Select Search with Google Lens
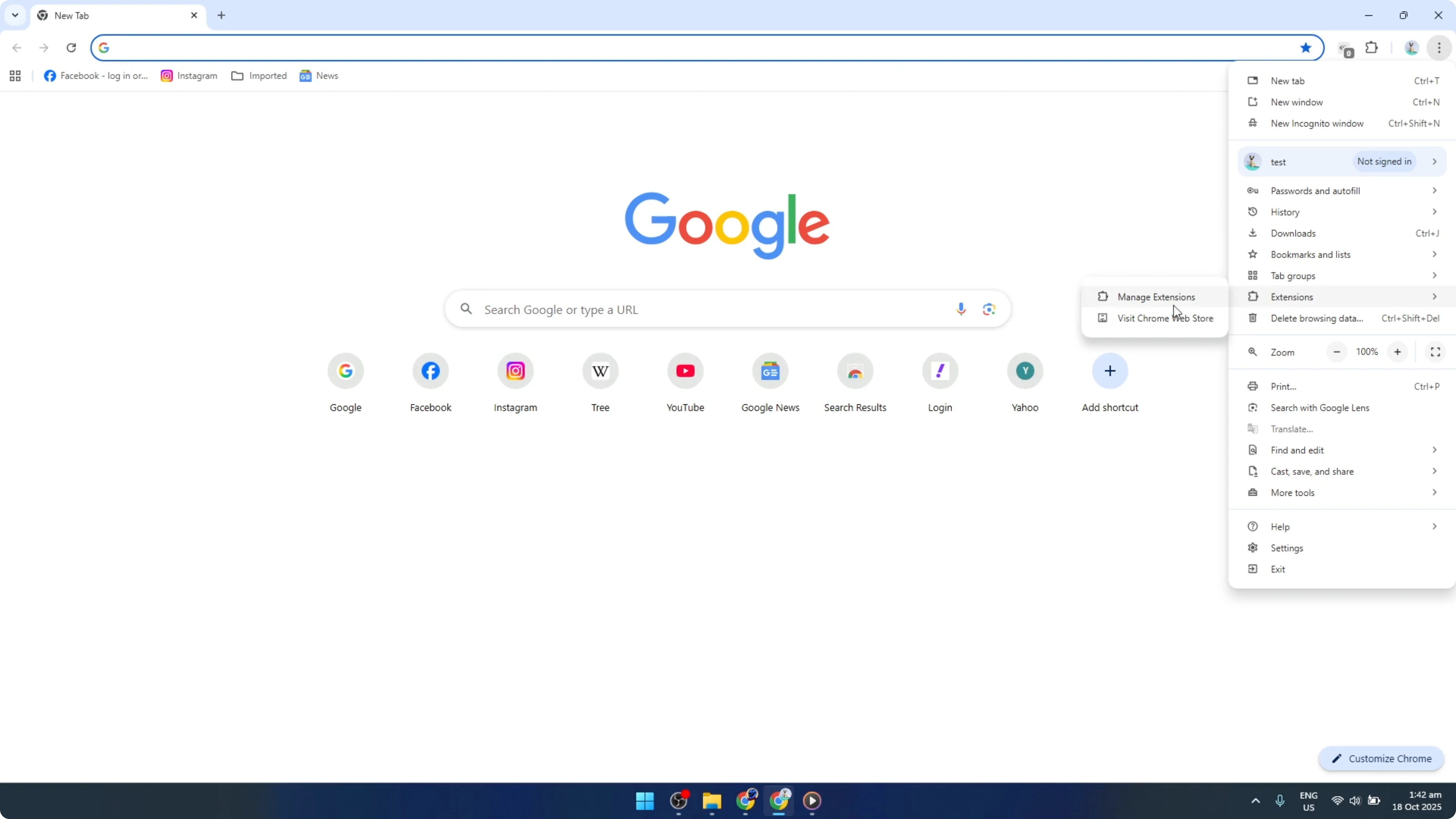The image size is (1456, 819). pos(1342,408)
